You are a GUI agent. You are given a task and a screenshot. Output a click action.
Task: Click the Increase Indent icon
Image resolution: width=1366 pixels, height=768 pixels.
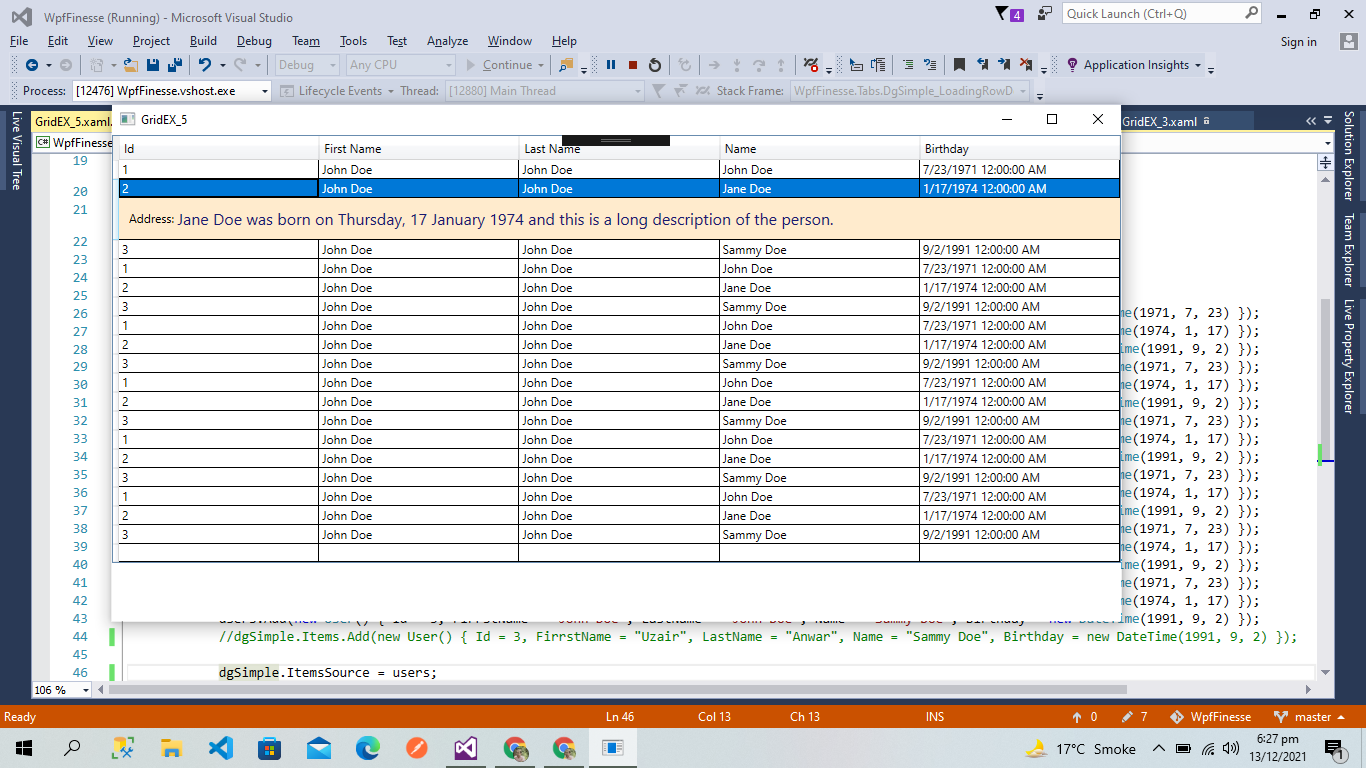pos(930,65)
